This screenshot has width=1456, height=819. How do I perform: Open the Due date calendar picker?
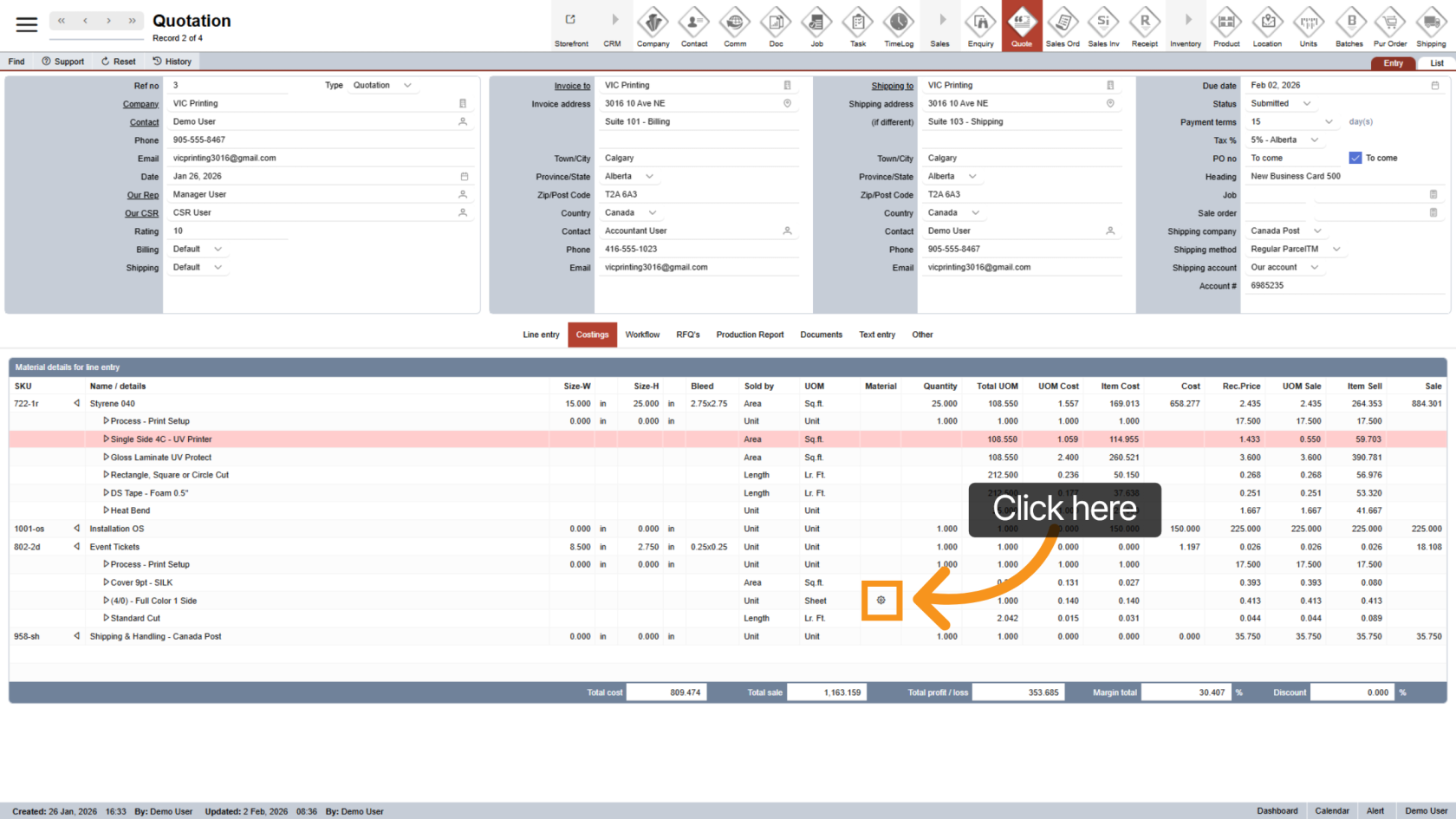(1434, 86)
